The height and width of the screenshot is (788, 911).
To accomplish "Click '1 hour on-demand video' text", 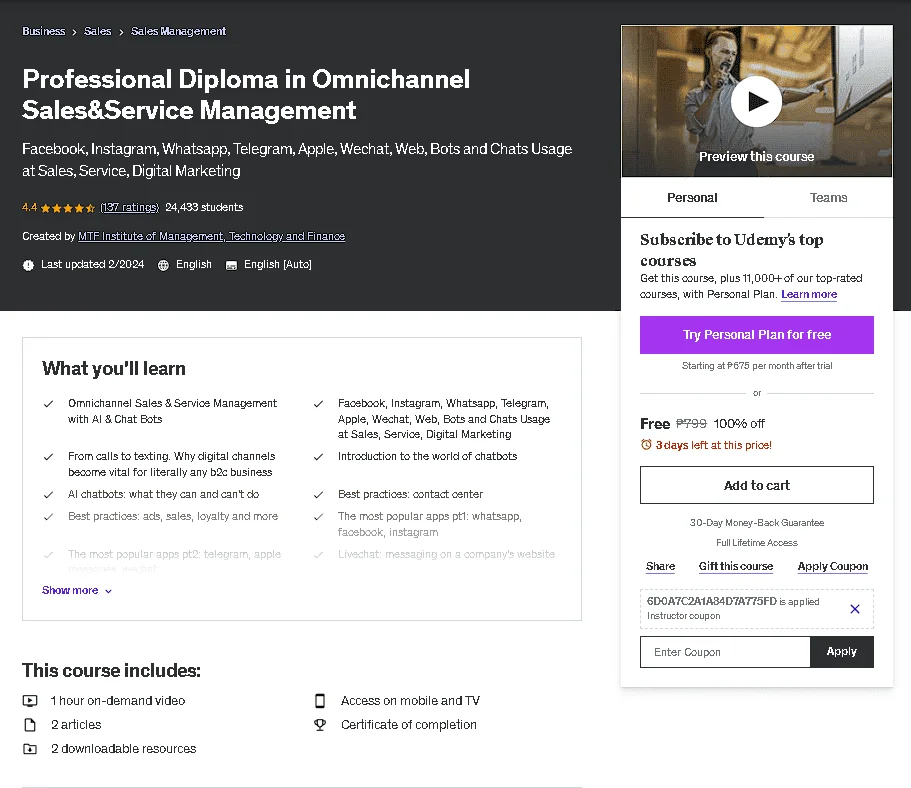I will click(118, 701).
